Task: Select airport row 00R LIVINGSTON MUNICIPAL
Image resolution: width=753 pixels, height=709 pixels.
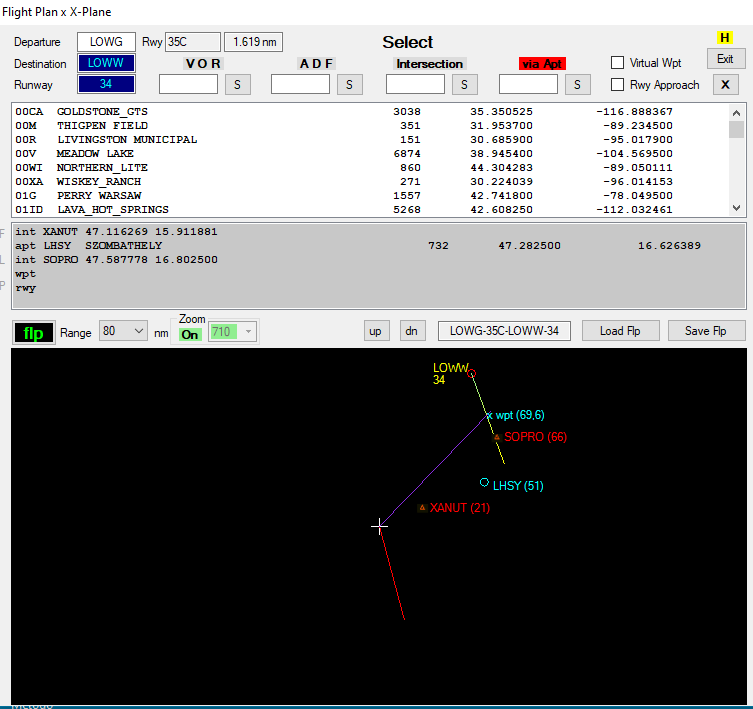Action: tap(370, 139)
